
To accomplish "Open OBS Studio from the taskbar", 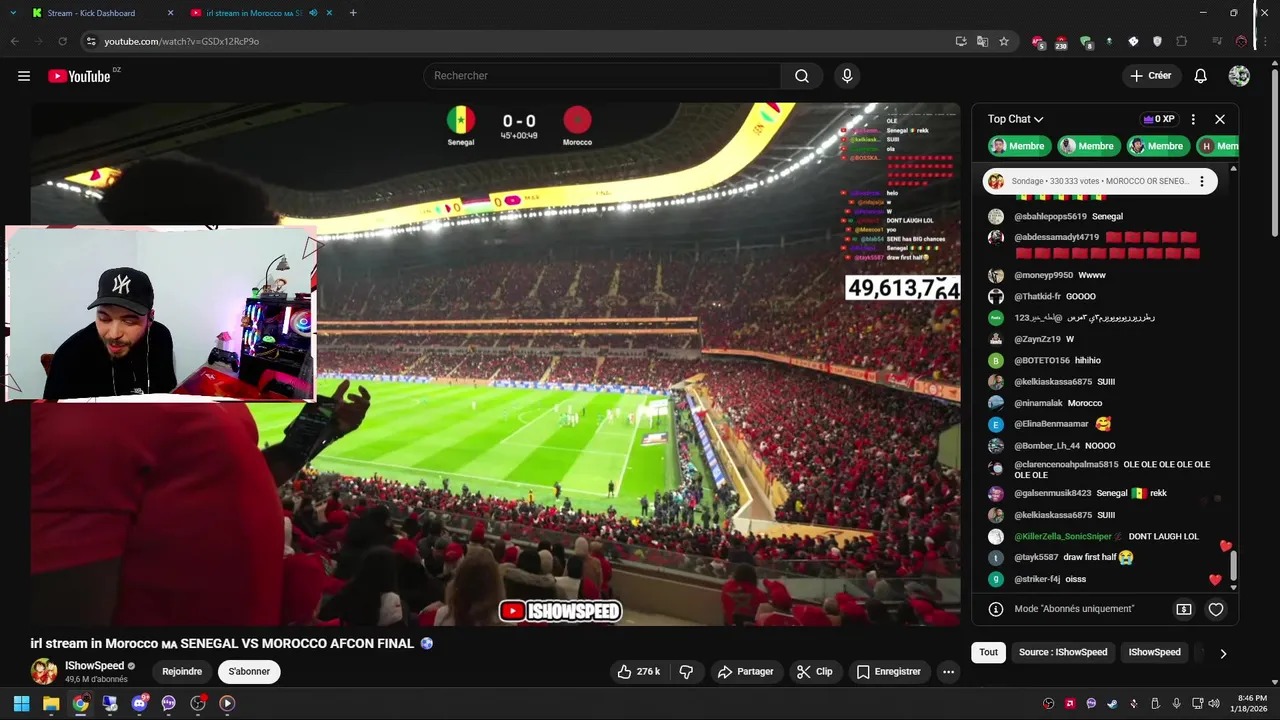I will [198, 704].
